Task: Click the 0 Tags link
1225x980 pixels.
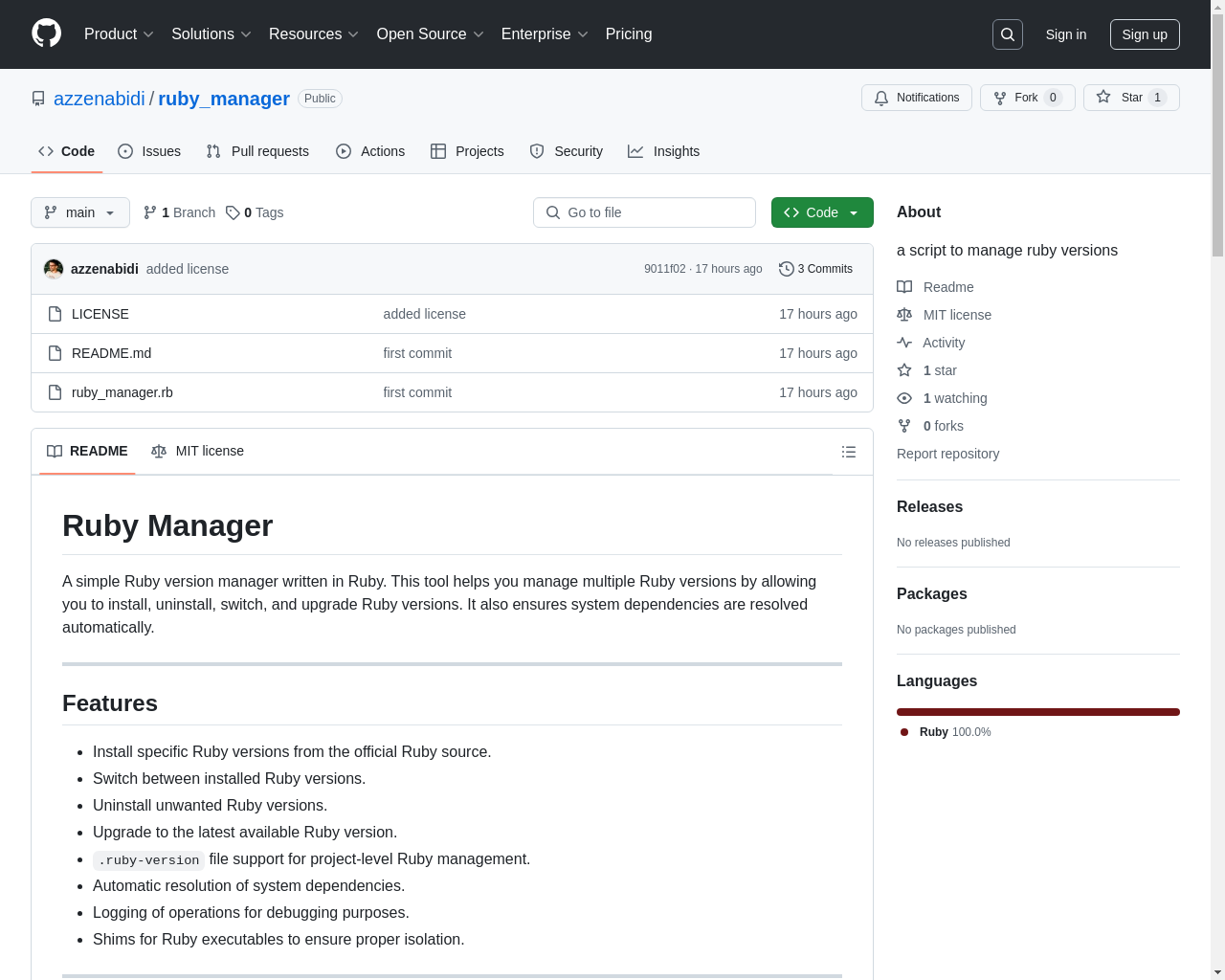Action: click(255, 212)
